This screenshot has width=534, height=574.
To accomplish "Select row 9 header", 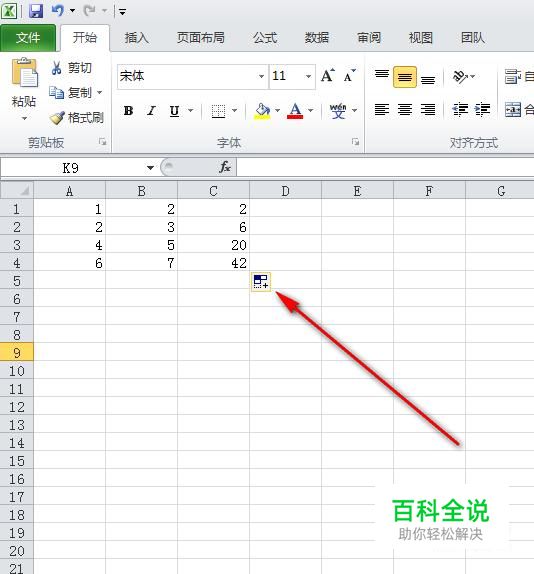I will (x=17, y=353).
